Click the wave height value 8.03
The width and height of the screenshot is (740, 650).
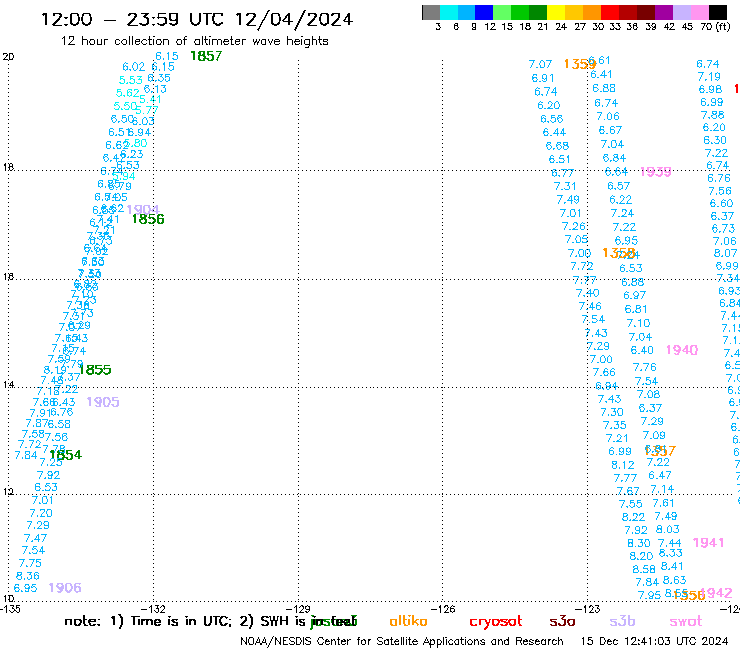pos(667,529)
